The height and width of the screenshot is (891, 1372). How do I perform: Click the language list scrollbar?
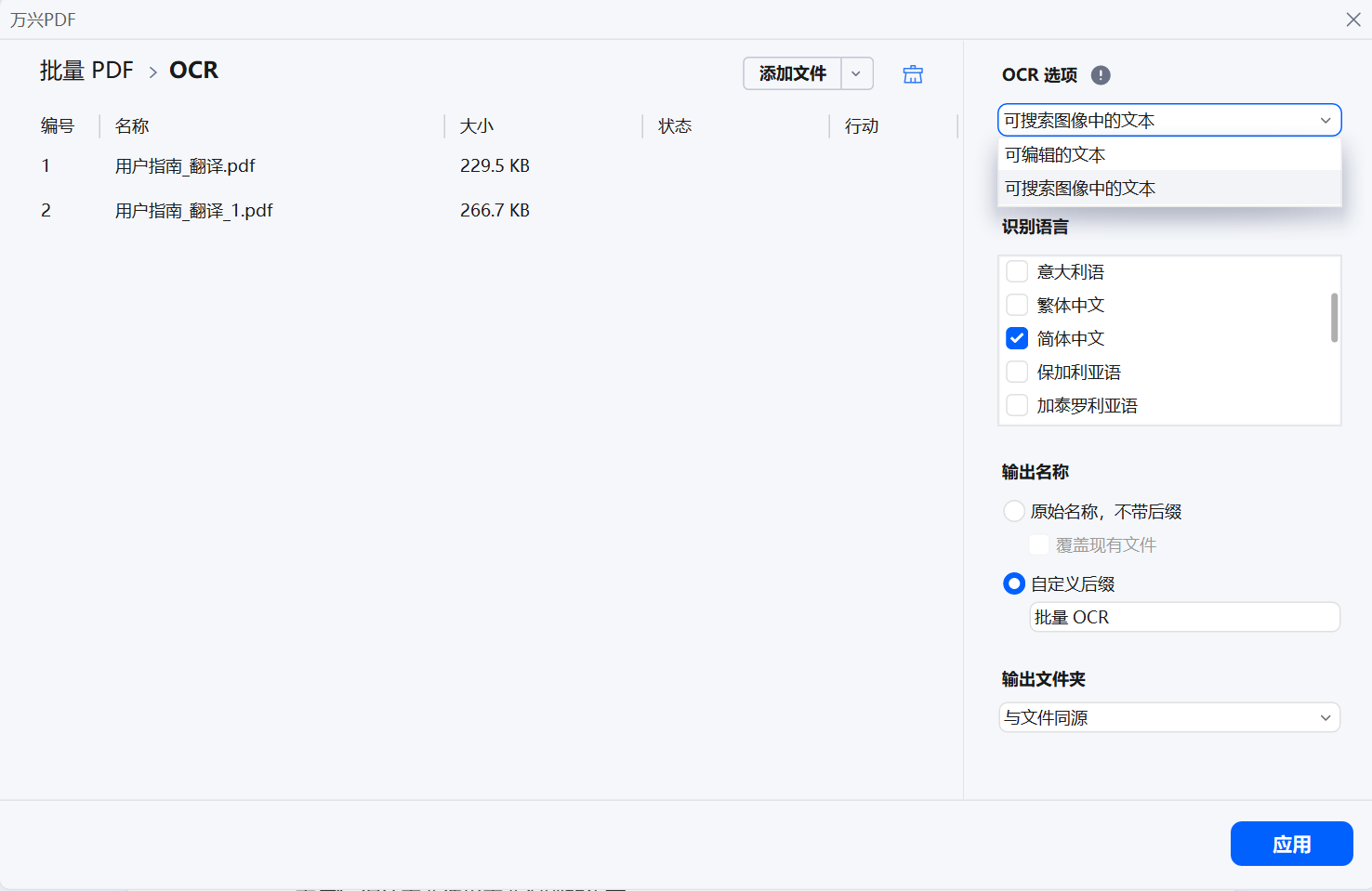1333,316
